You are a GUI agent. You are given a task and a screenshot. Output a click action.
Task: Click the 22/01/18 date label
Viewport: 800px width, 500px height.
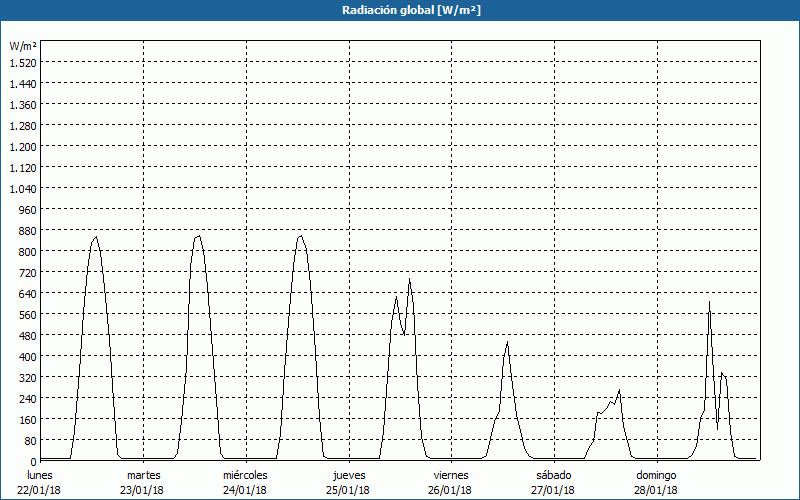[40, 490]
